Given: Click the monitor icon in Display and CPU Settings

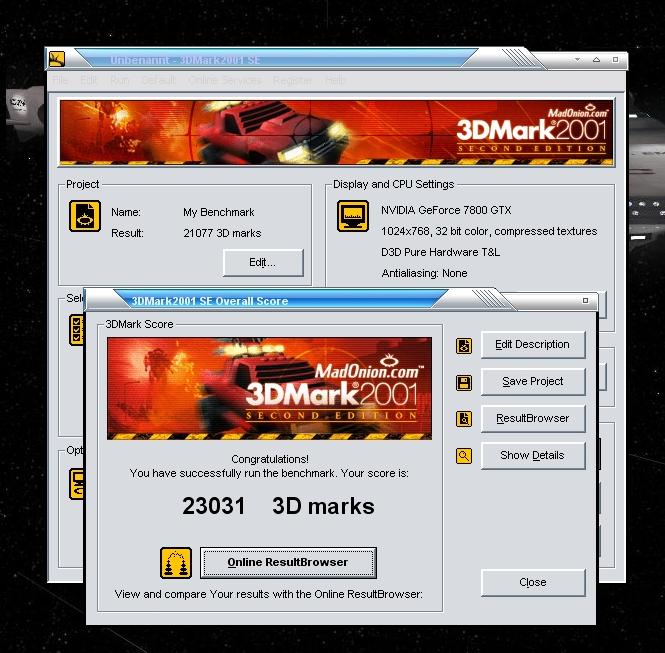Looking at the screenshot, I should click(353, 216).
